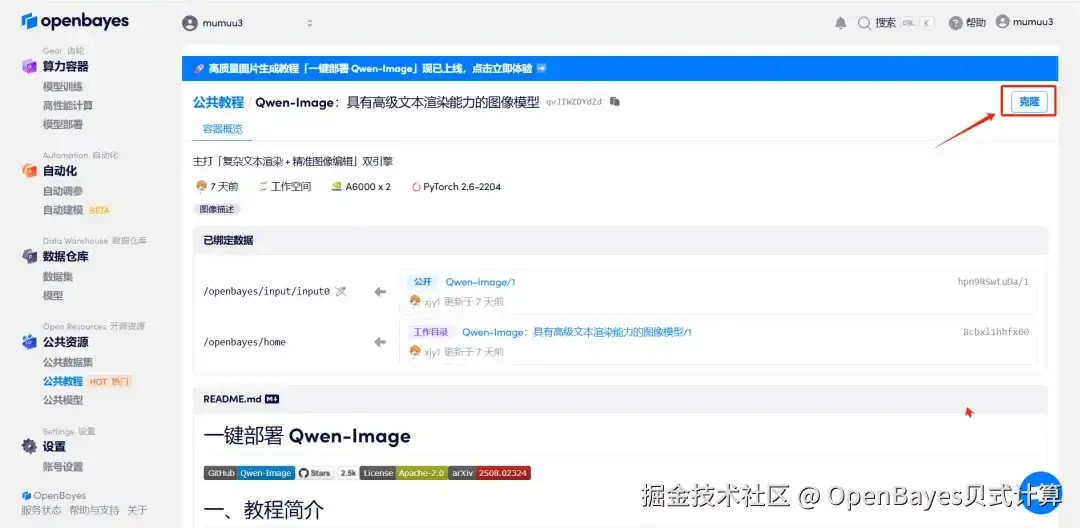Image resolution: width=1080 pixels, height=528 pixels.
Task: Click the OpenBayes footer logo link
Action: point(54,496)
